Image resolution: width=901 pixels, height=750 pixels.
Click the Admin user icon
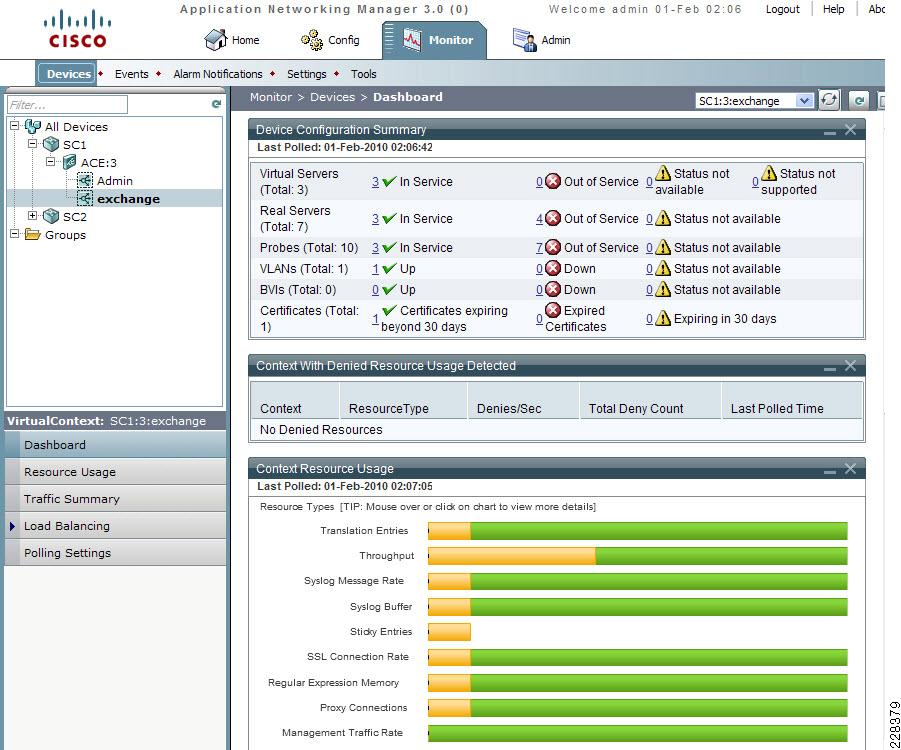click(x=524, y=40)
